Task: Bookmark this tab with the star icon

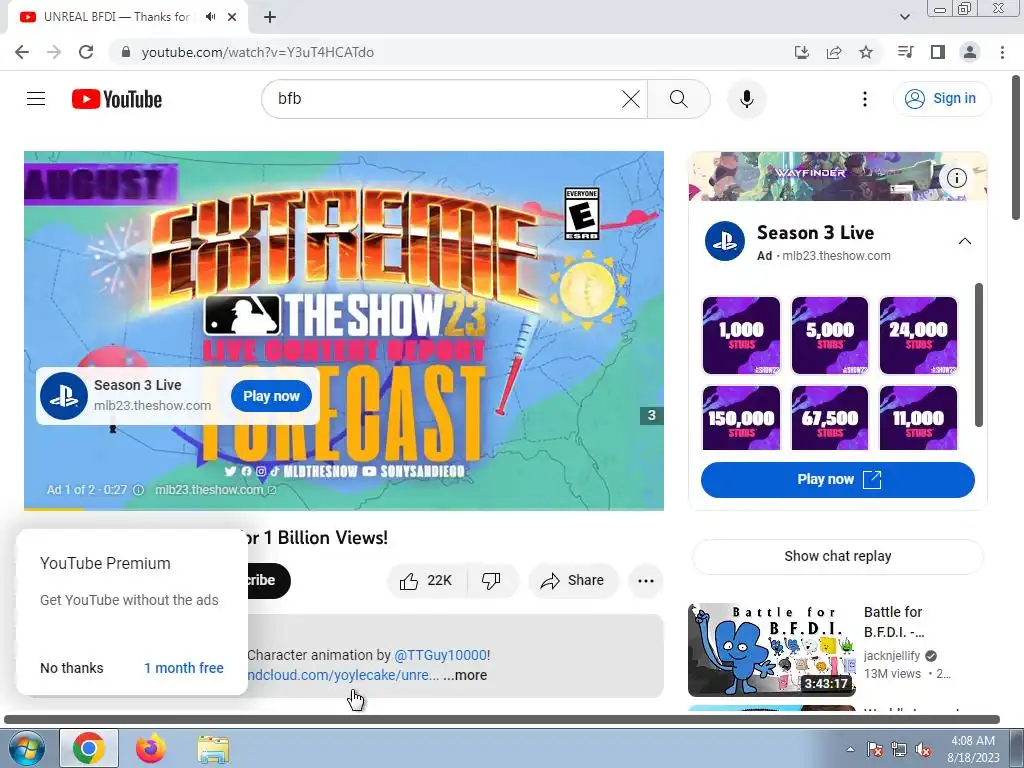Action: [866, 52]
